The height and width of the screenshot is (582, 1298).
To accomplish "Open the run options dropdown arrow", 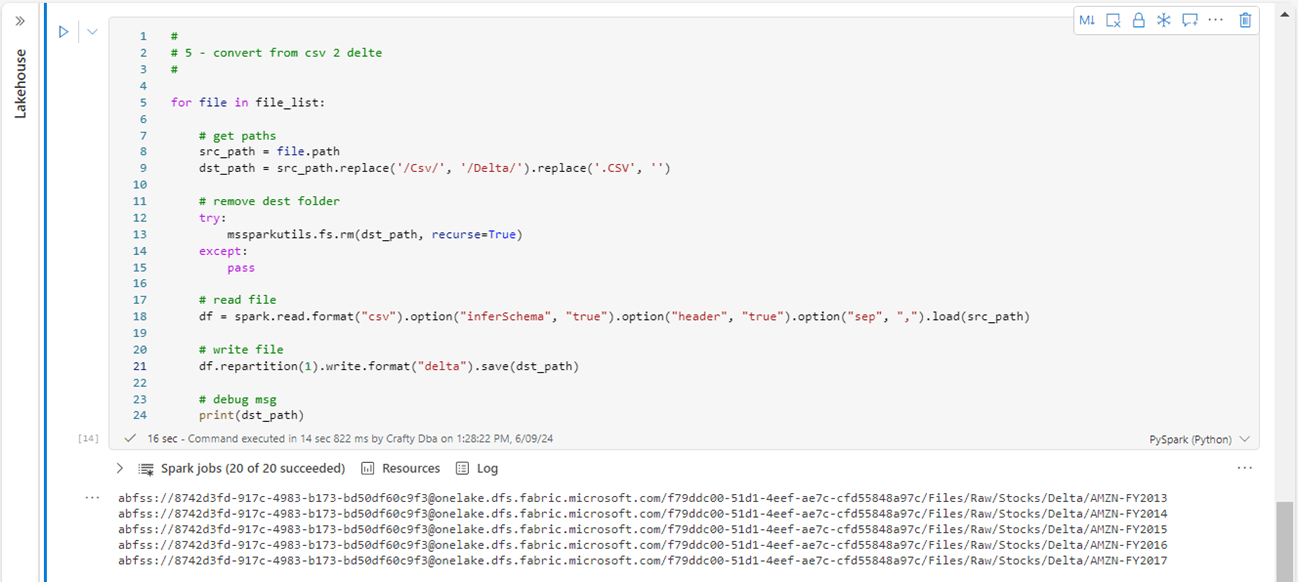I will pyautogui.click(x=92, y=32).
